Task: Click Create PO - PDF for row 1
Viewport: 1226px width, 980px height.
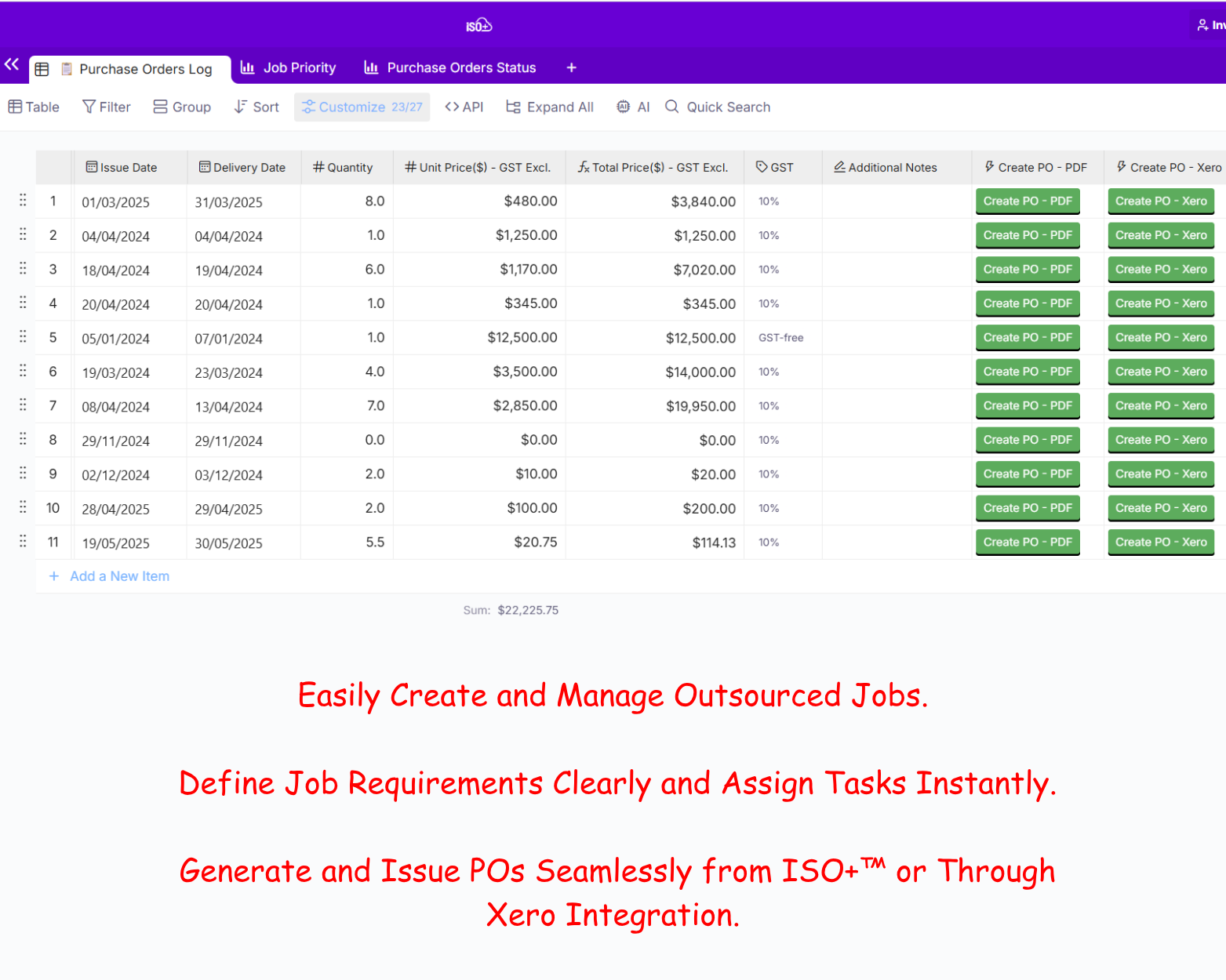Action: [x=1027, y=201]
